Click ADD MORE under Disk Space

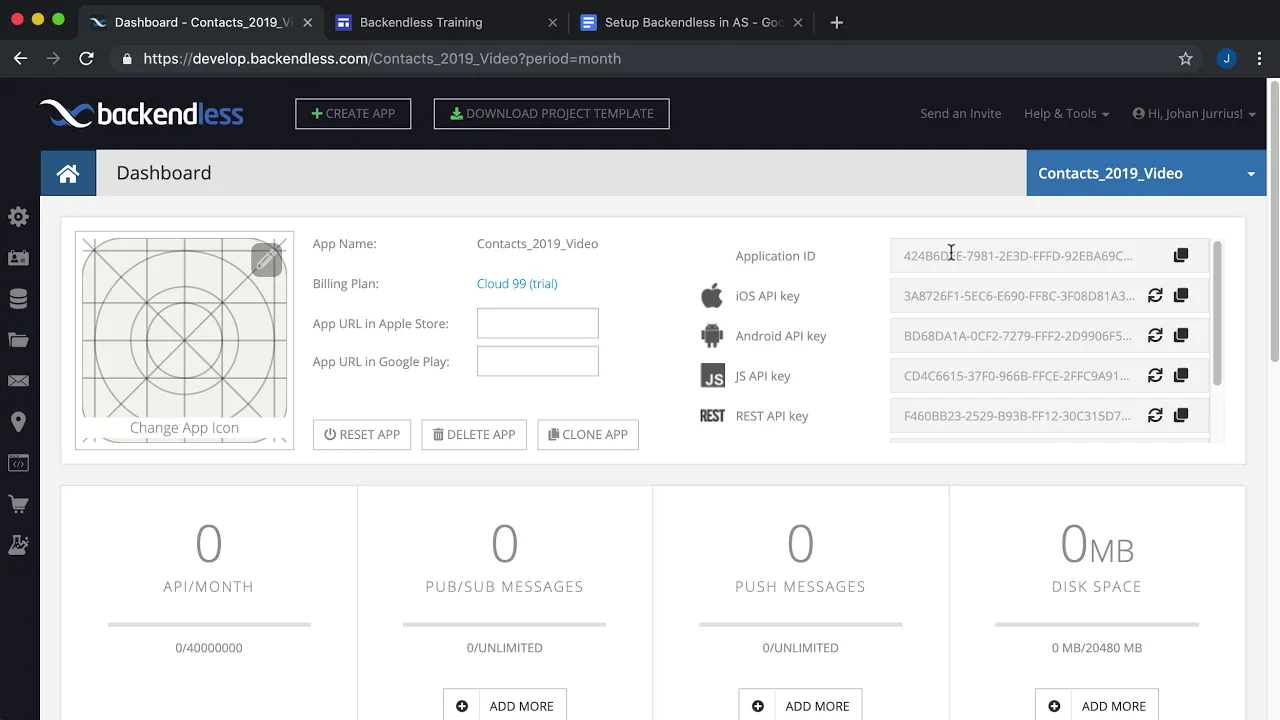click(1097, 706)
